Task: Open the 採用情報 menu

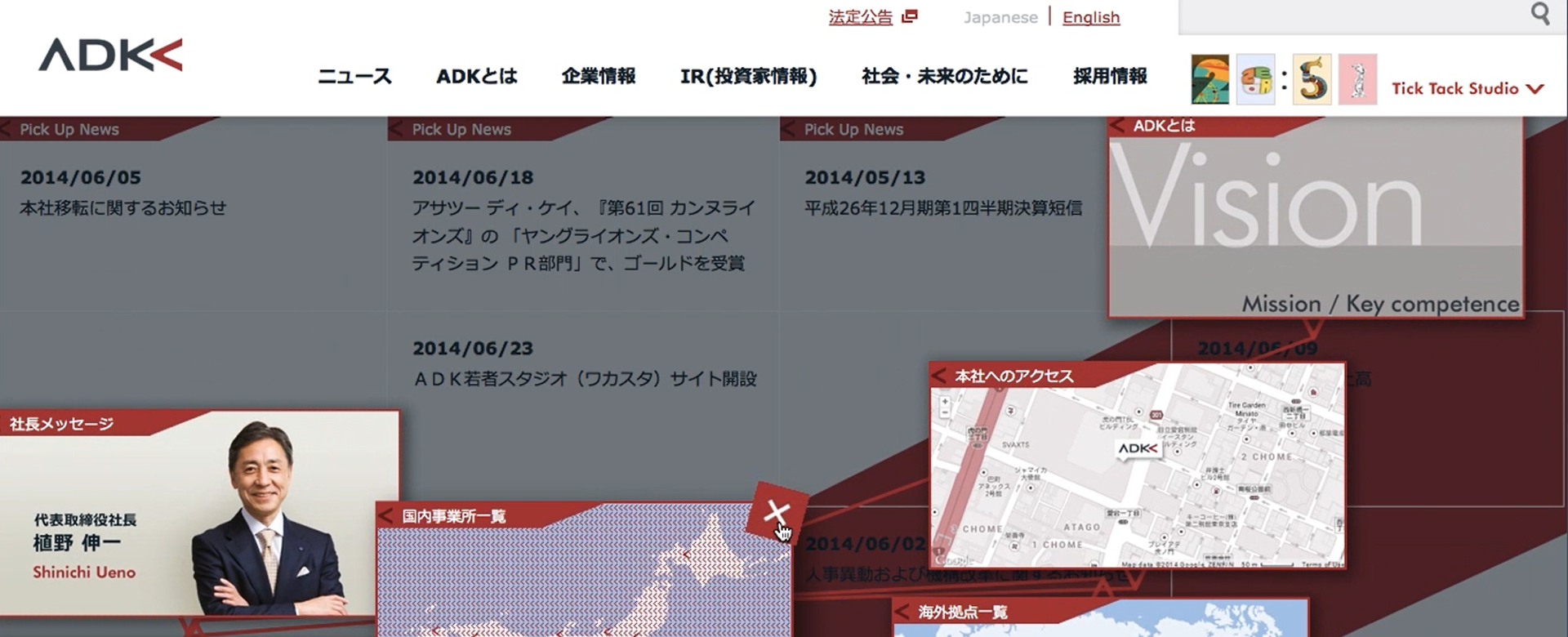Action: coord(1110,76)
